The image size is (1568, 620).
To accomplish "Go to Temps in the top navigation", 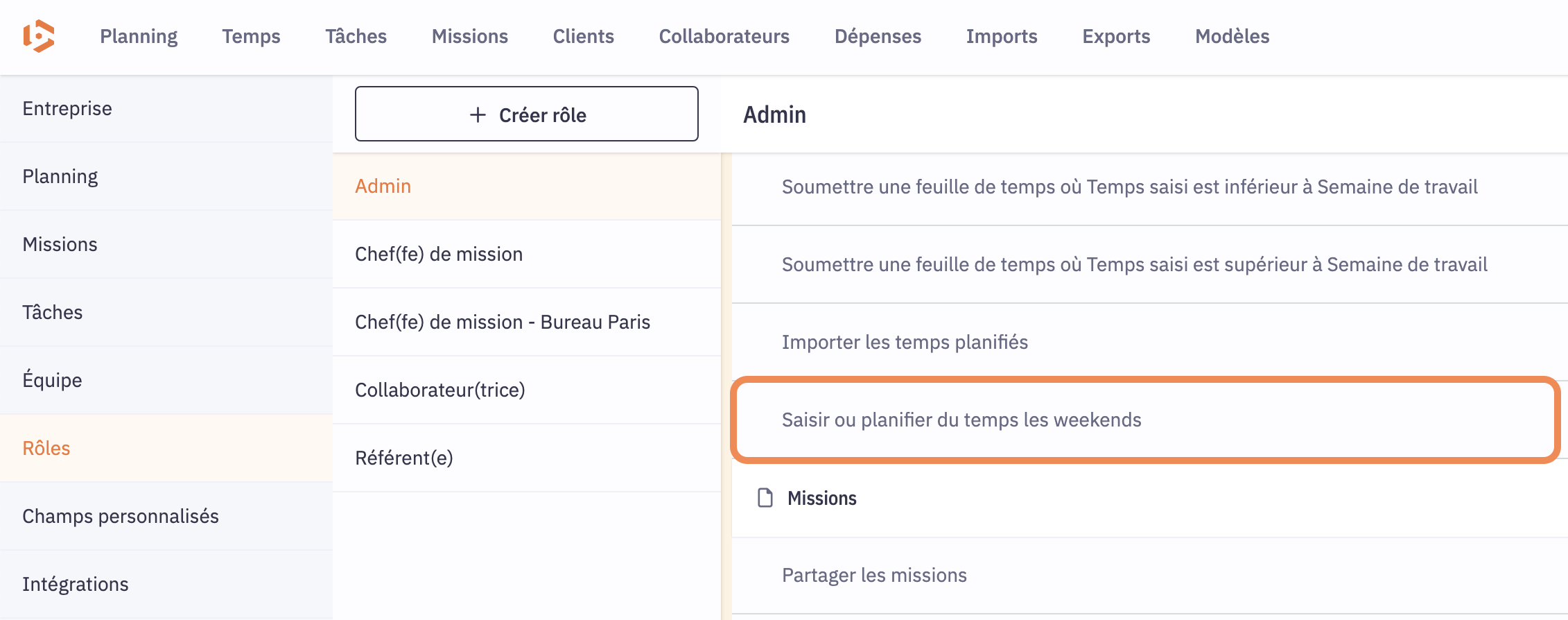I will point(251,36).
